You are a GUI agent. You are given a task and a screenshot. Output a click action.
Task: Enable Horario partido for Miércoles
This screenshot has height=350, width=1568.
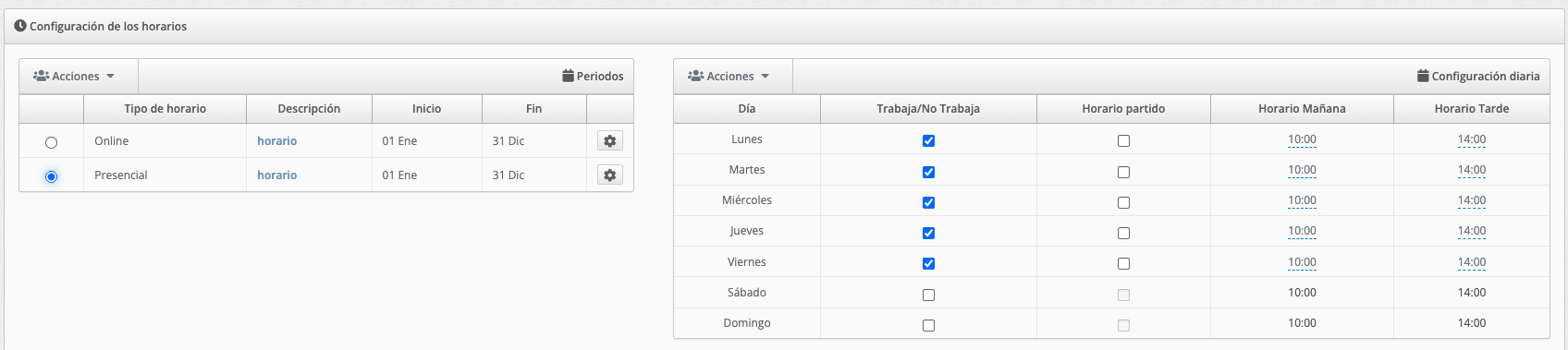pyautogui.click(x=1123, y=202)
